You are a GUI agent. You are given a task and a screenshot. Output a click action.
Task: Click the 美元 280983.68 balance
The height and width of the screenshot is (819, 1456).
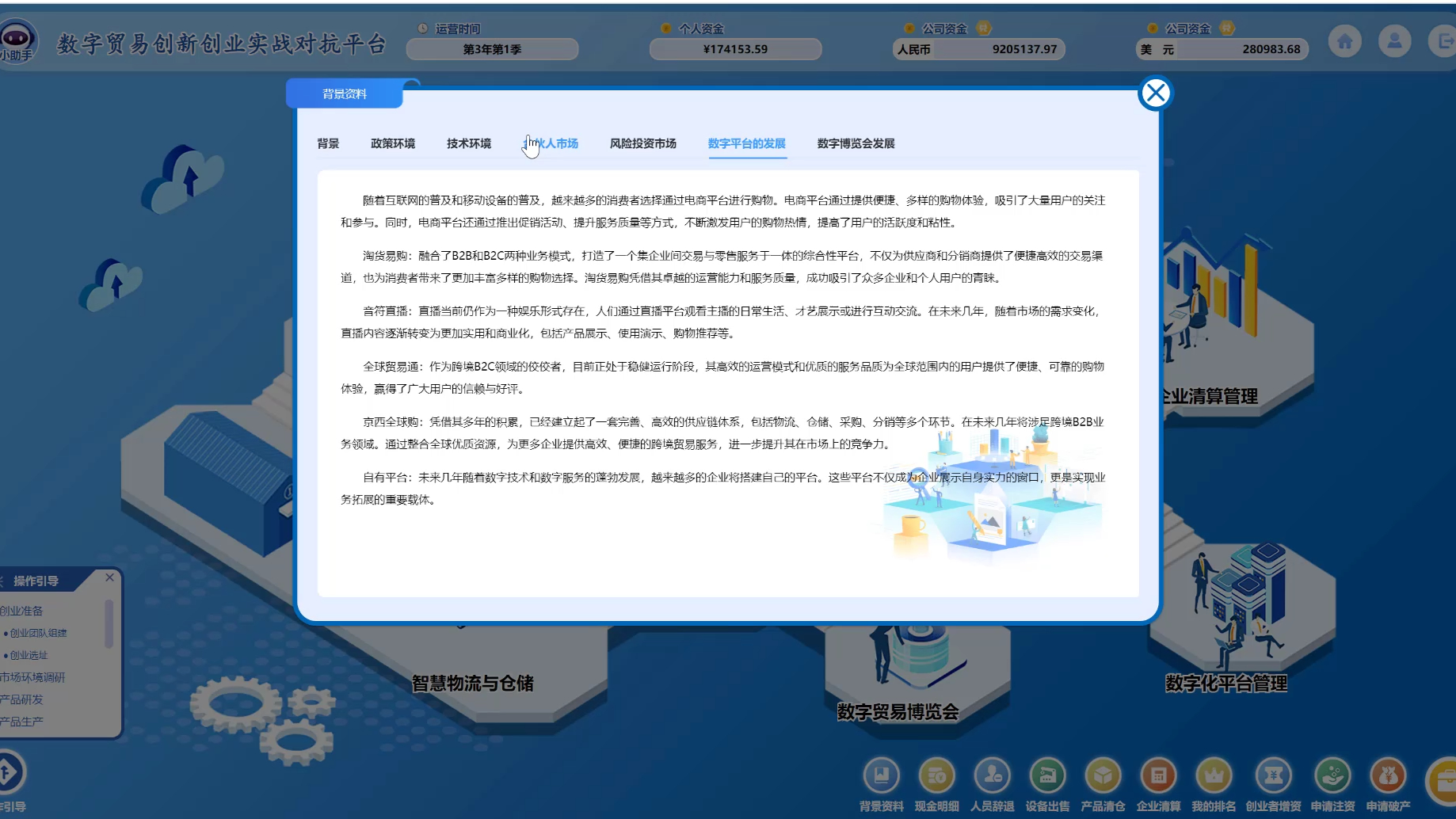point(1222,49)
